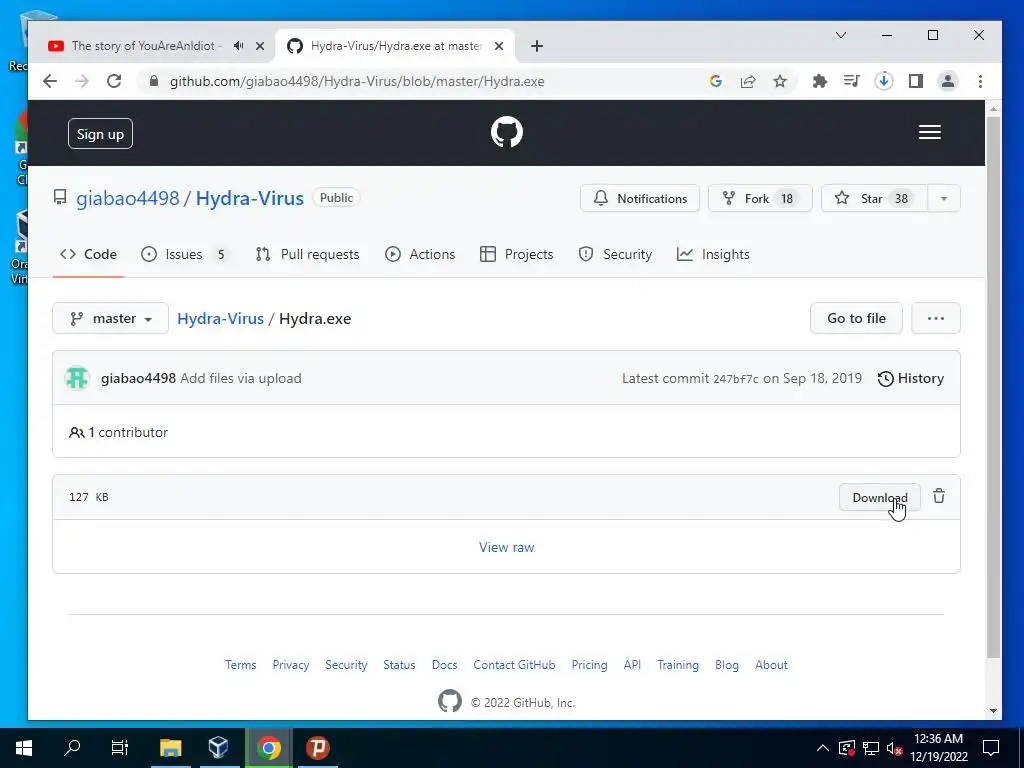Viewport: 1024px width, 768px height.
Task: Fork the repository
Action: (x=760, y=199)
